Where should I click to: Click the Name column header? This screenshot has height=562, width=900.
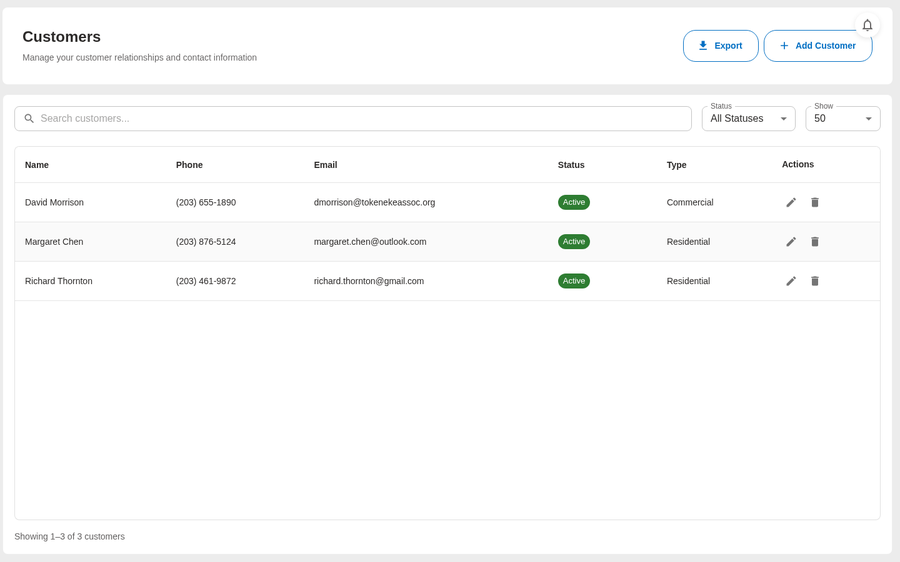click(37, 165)
